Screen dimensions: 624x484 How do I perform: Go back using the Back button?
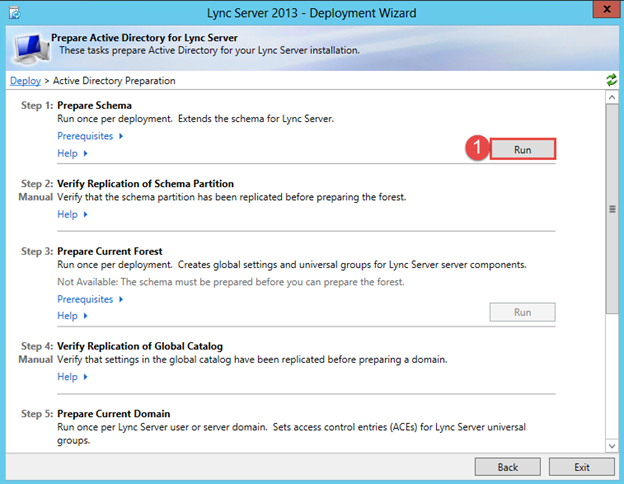coord(508,467)
